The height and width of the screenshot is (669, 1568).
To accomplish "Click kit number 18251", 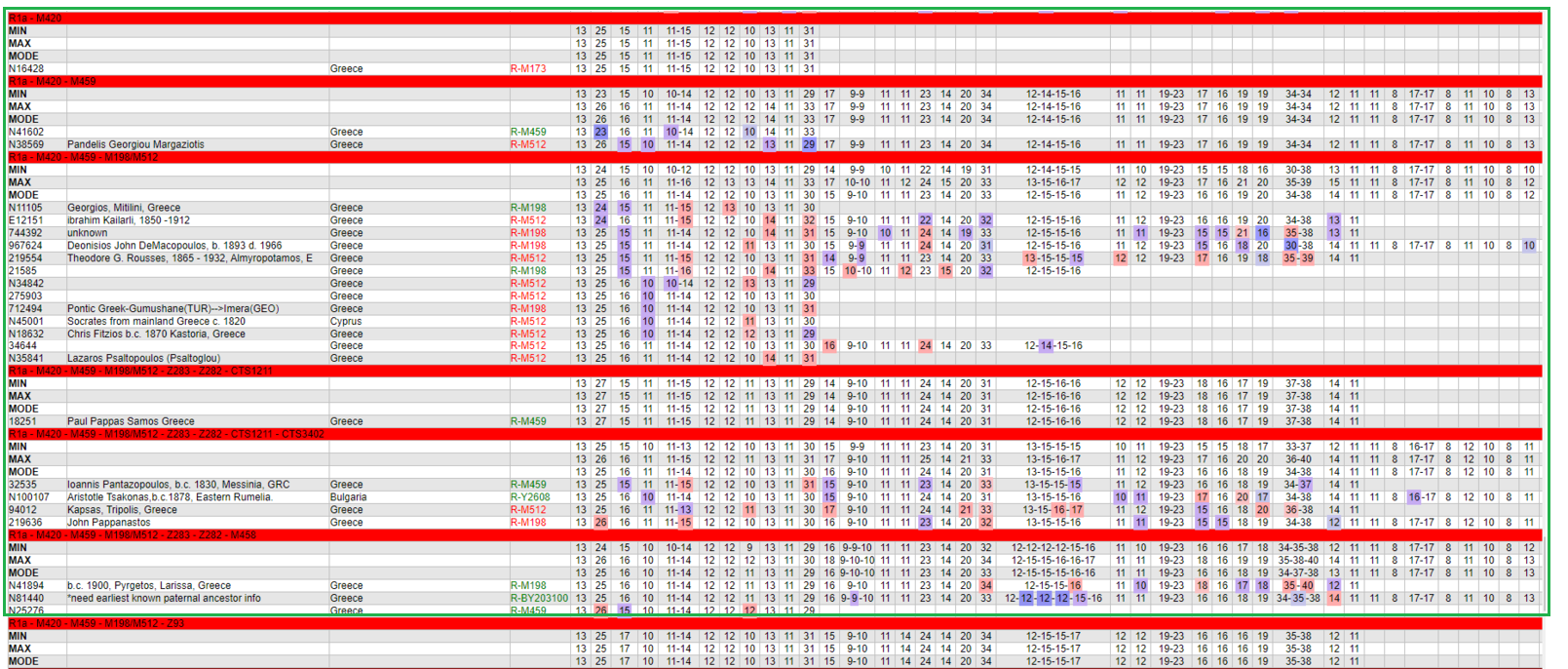I will point(22,421).
